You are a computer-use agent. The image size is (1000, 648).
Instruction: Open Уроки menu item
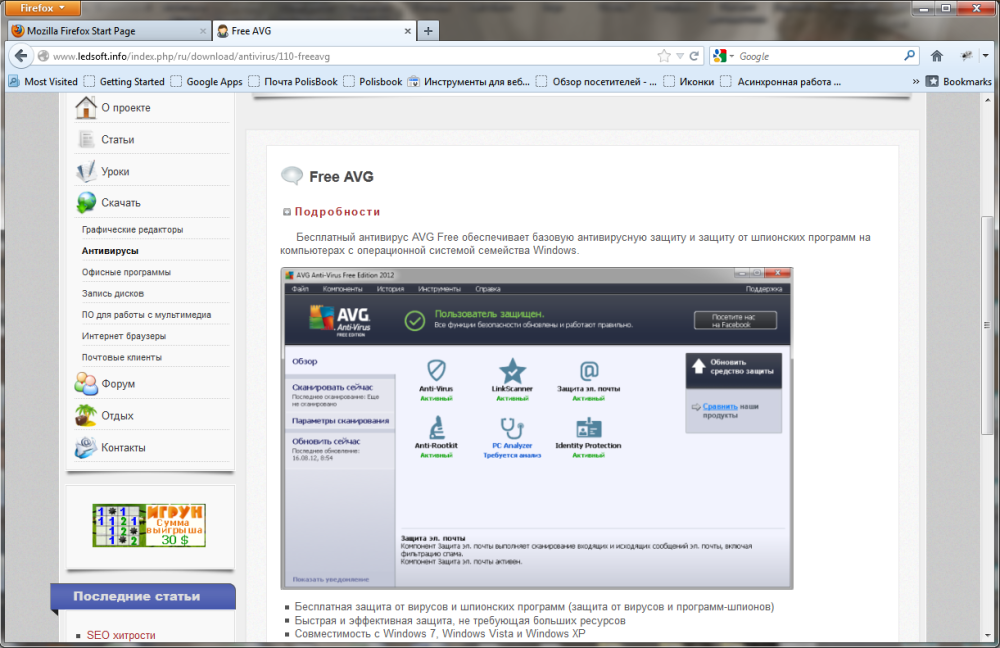pos(115,172)
